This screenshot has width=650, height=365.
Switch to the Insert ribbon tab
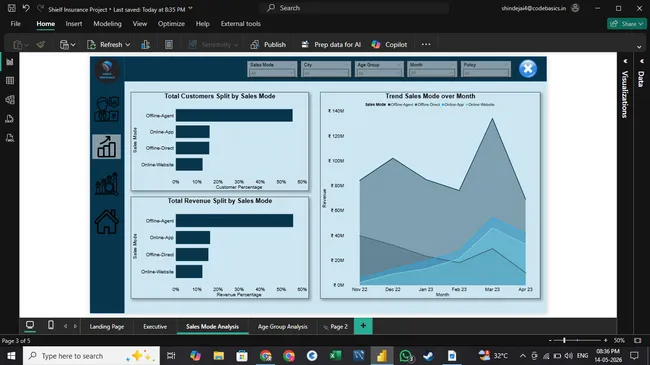point(74,24)
